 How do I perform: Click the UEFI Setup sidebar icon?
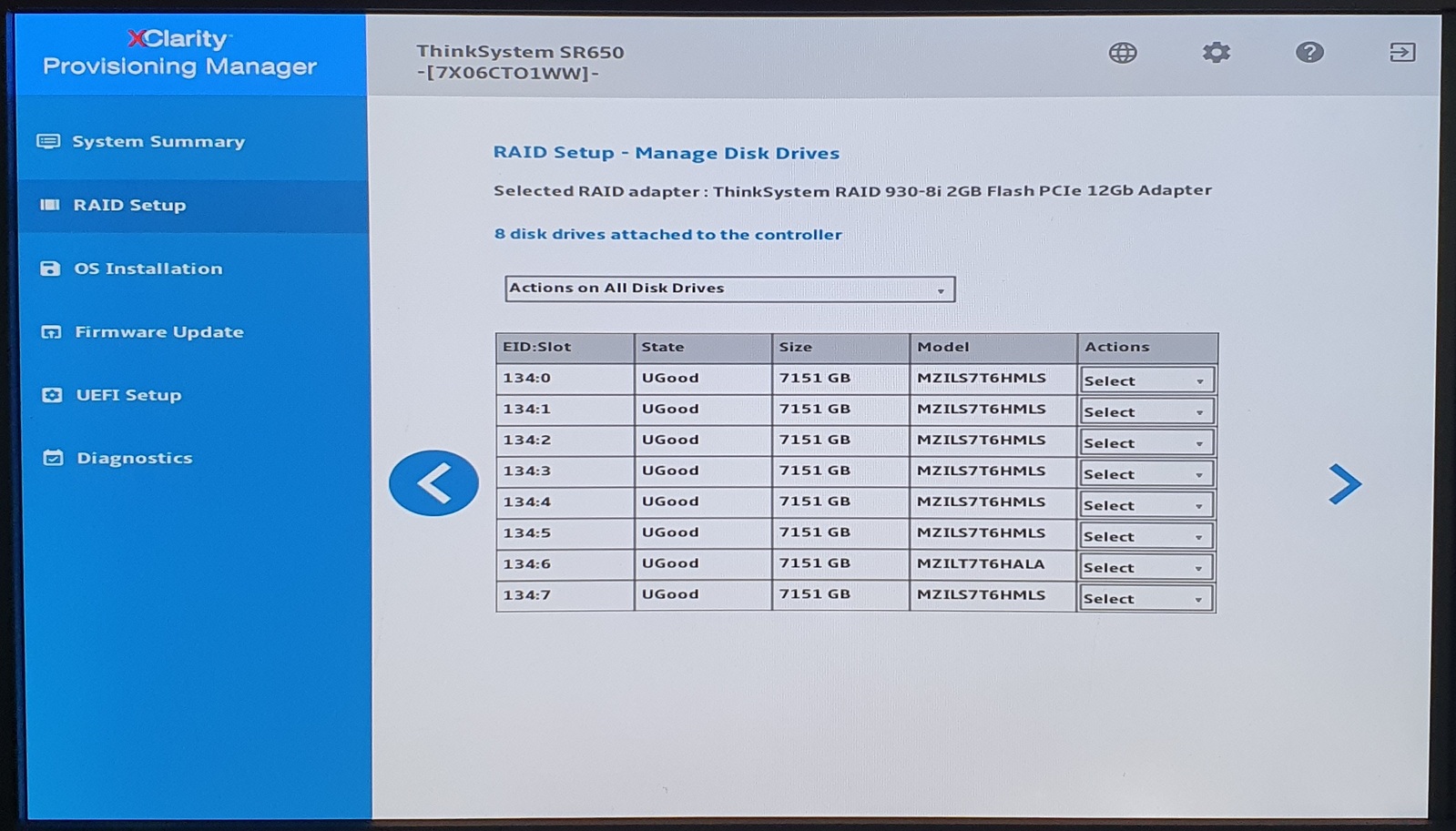pyautogui.click(x=52, y=395)
